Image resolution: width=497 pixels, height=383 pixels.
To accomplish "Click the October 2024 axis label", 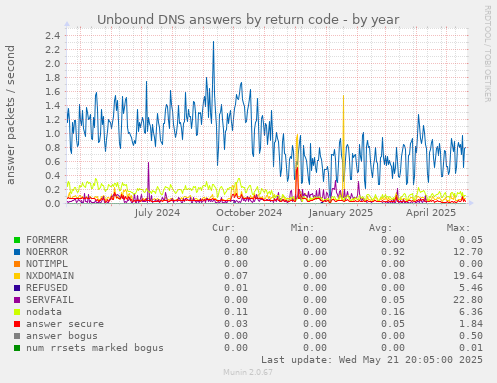I will tap(249, 213).
